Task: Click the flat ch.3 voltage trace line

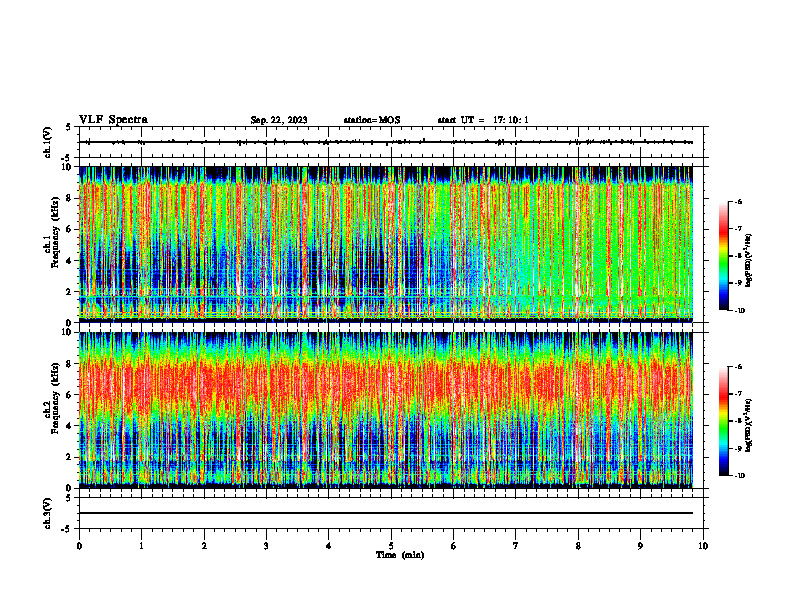Action: click(x=385, y=513)
